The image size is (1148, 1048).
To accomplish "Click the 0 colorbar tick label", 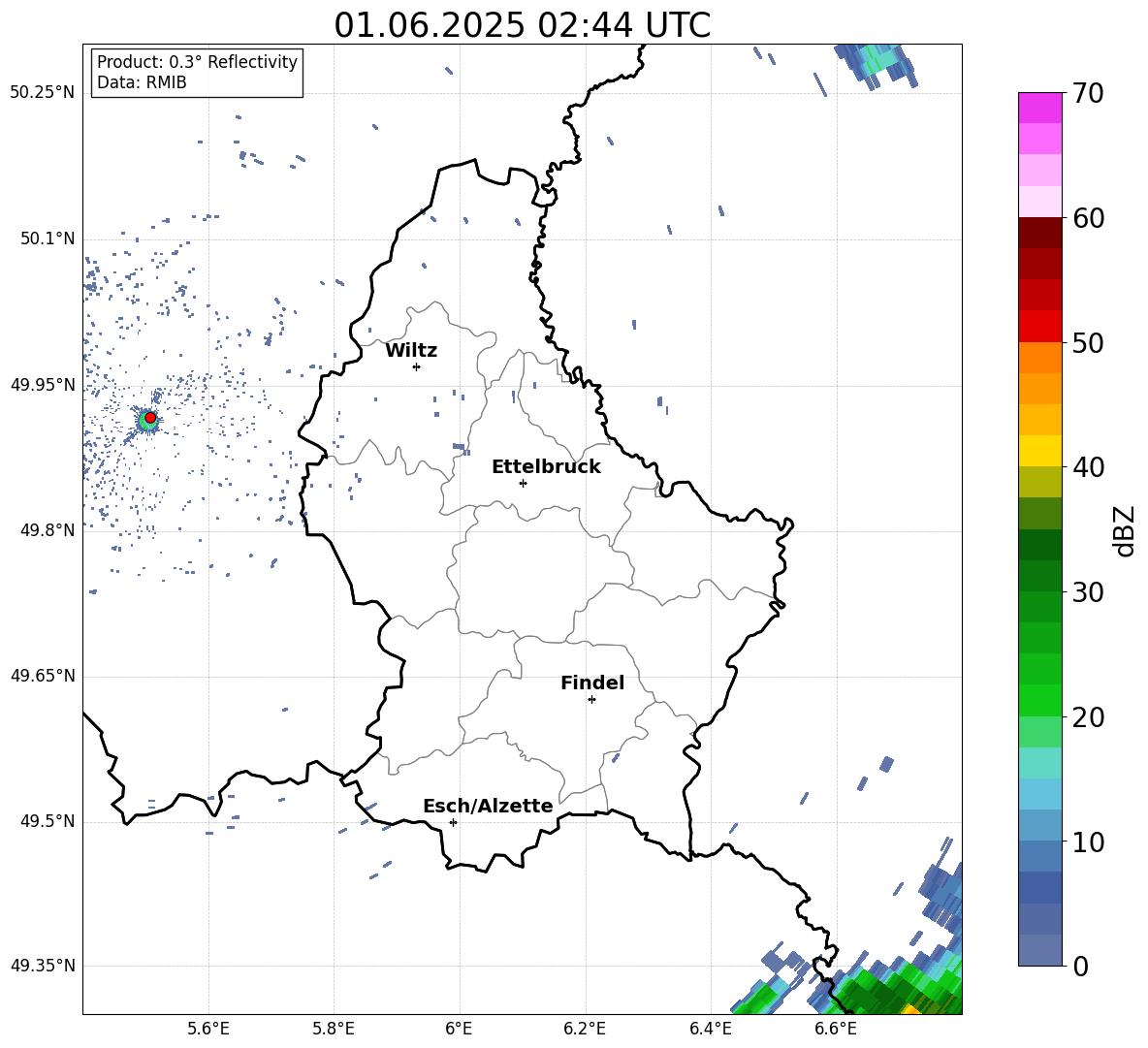I will click(1080, 966).
